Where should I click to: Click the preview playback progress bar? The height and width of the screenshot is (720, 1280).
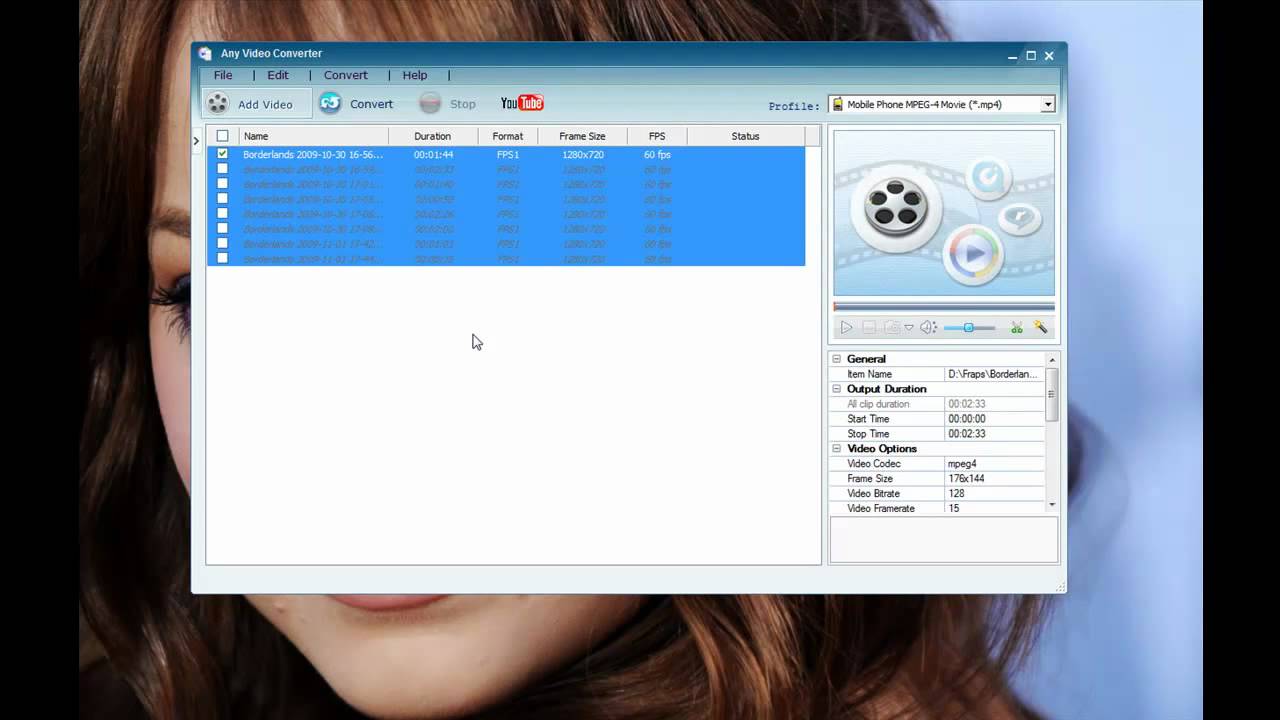(x=944, y=307)
